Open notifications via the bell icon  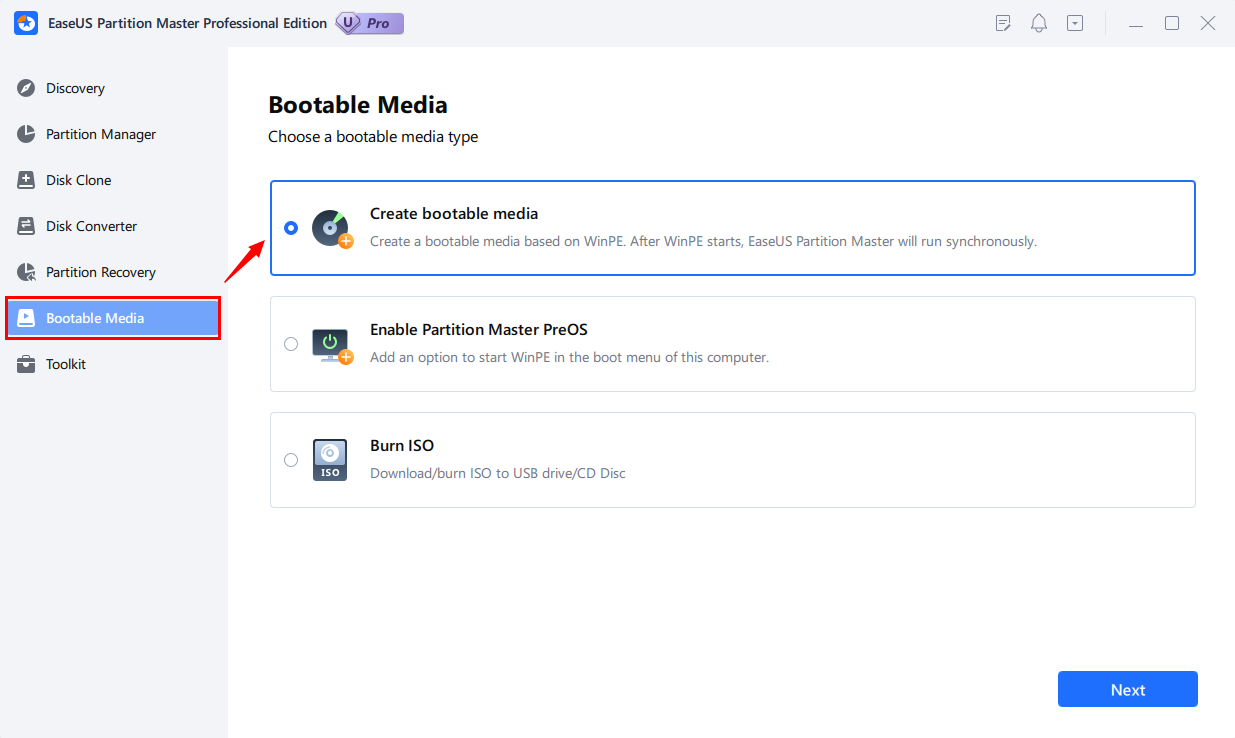click(1039, 23)
